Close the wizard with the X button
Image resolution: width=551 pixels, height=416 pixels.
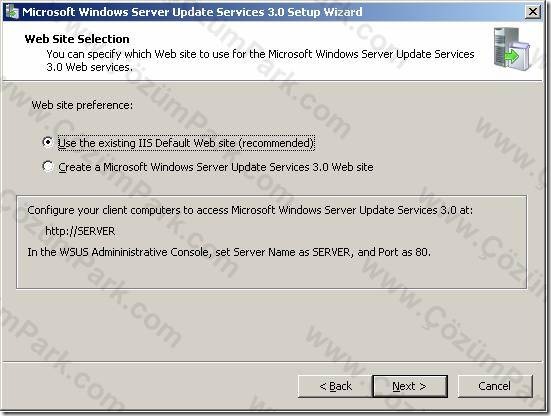pos(533,12)
